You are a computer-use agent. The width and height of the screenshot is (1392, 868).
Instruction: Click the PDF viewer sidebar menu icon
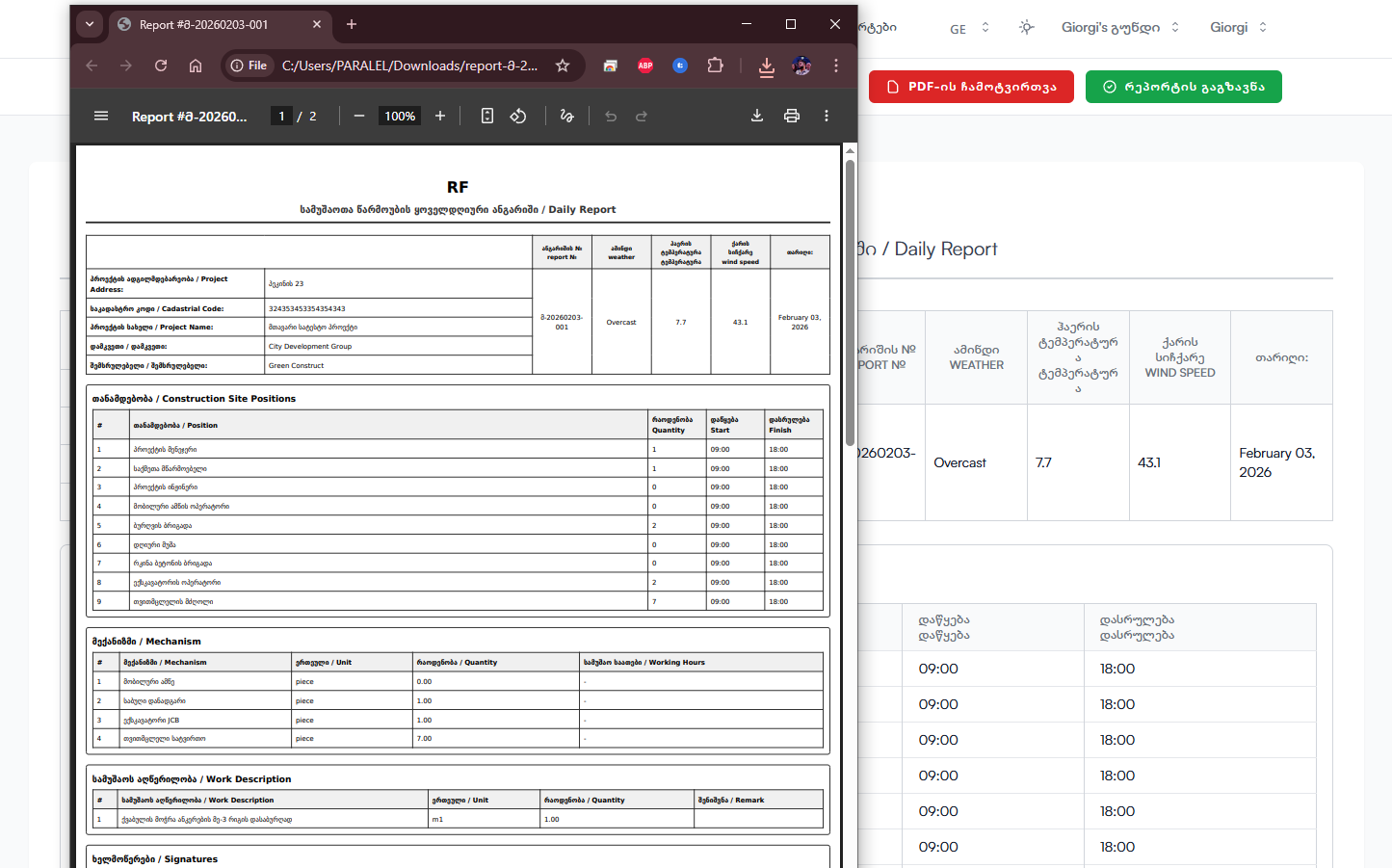(x=101, y=116)
